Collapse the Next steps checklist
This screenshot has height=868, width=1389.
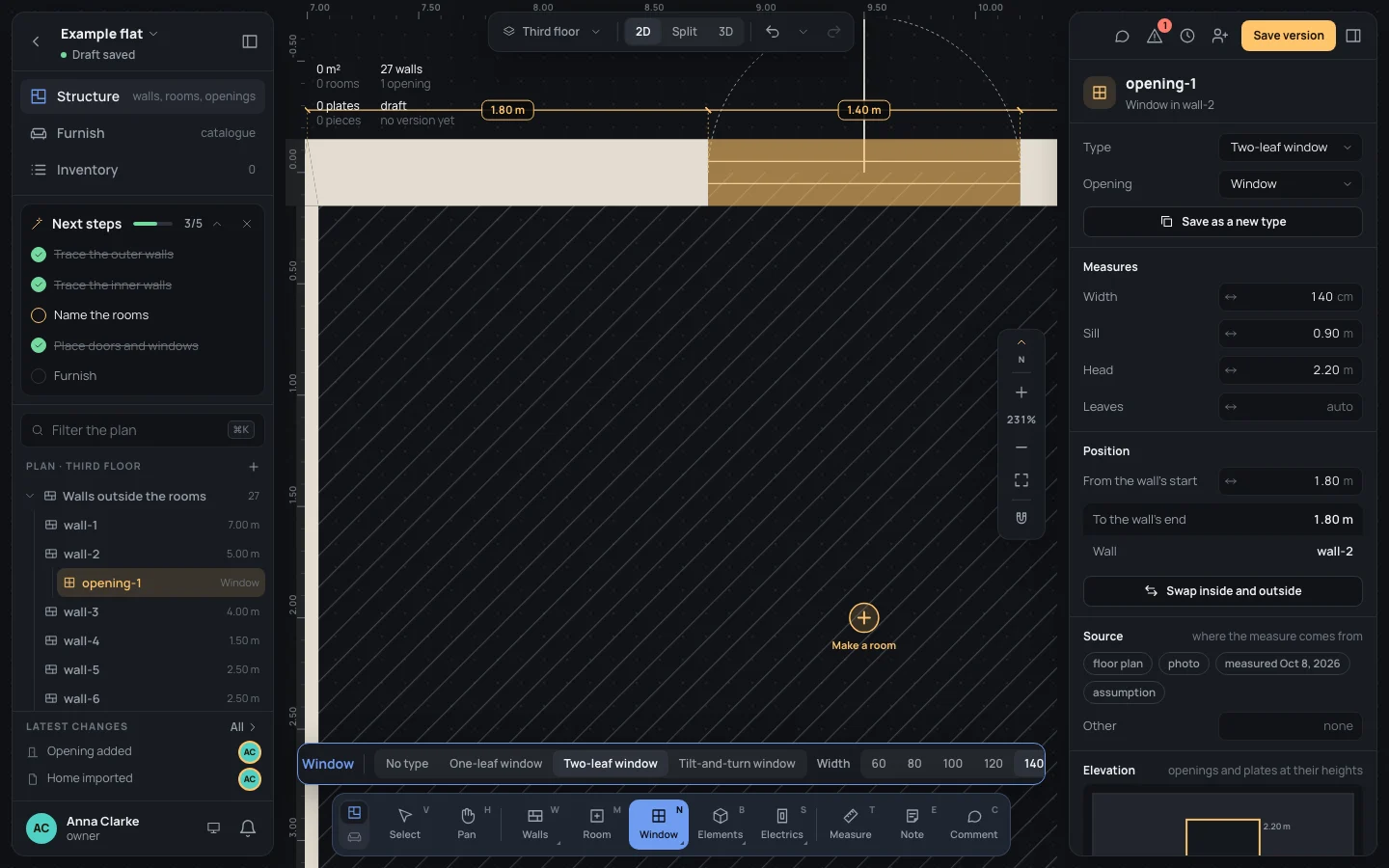tap(217, 224)
